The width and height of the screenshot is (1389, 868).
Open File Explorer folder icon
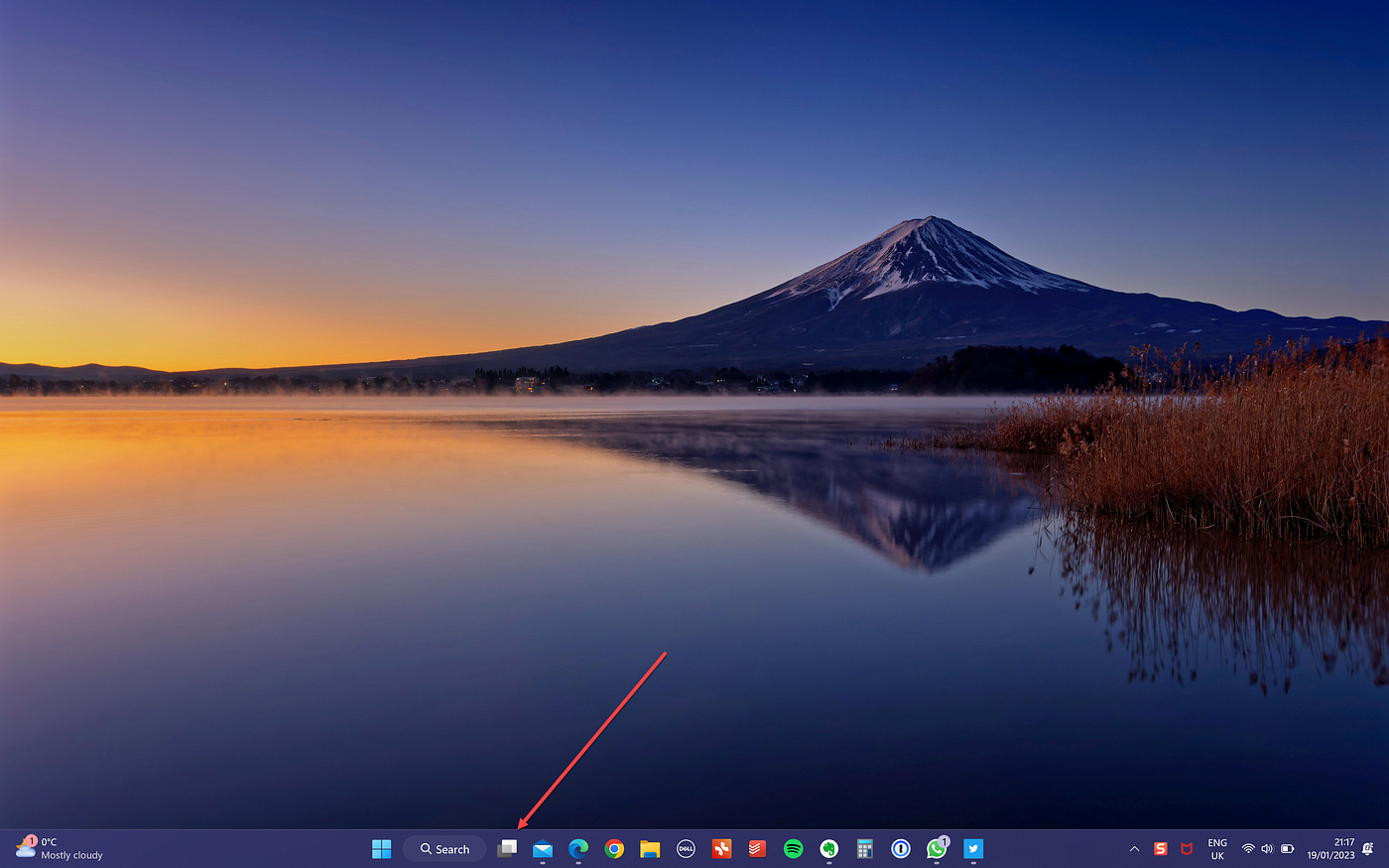(x=650, y=849)
